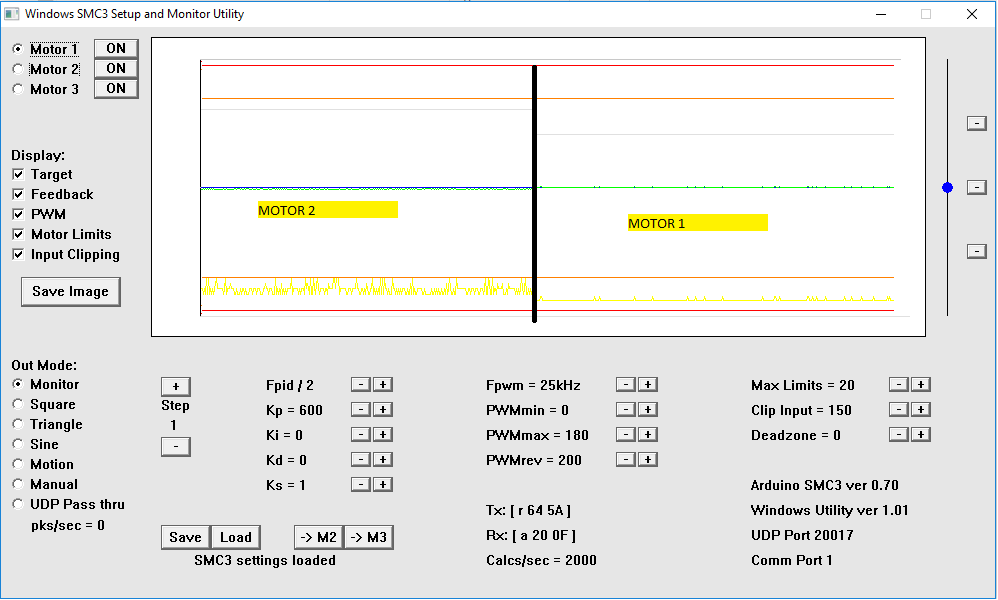The image size is (998, 600).
Task: Select Motion out mode
Action: point(18,464)
